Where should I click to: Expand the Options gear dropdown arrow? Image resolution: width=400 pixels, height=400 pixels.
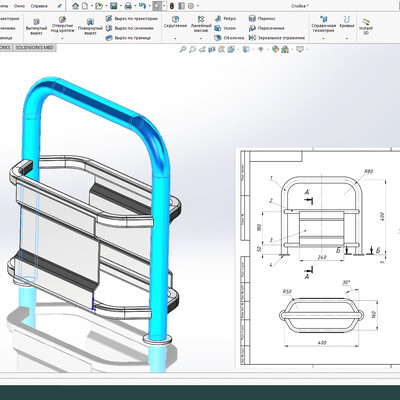197,6
